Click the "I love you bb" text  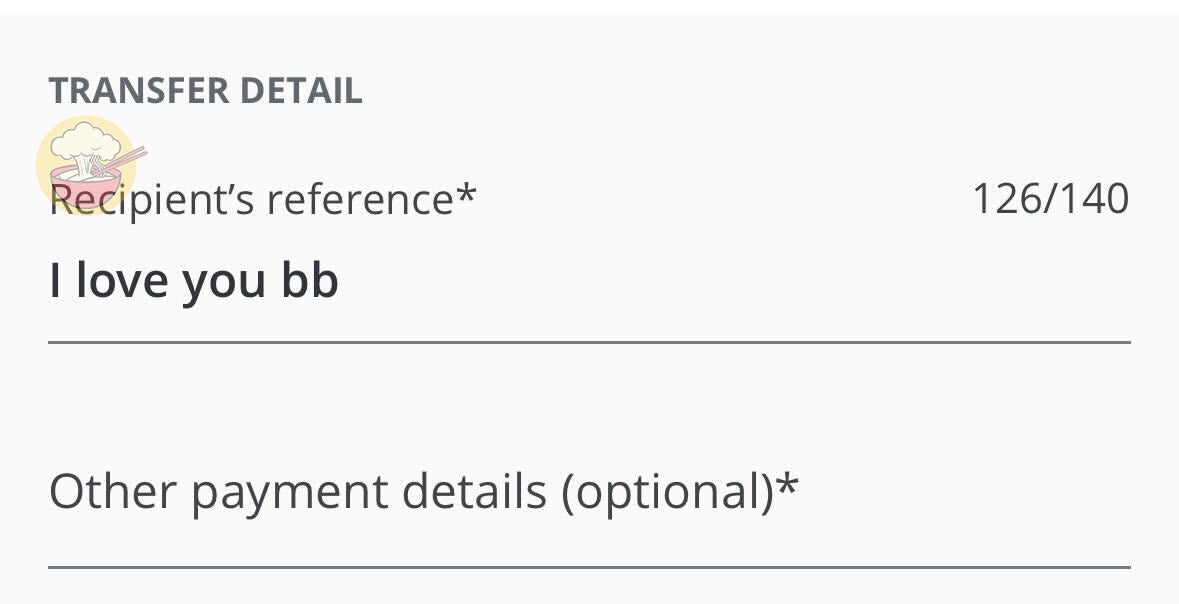[194, 282]
